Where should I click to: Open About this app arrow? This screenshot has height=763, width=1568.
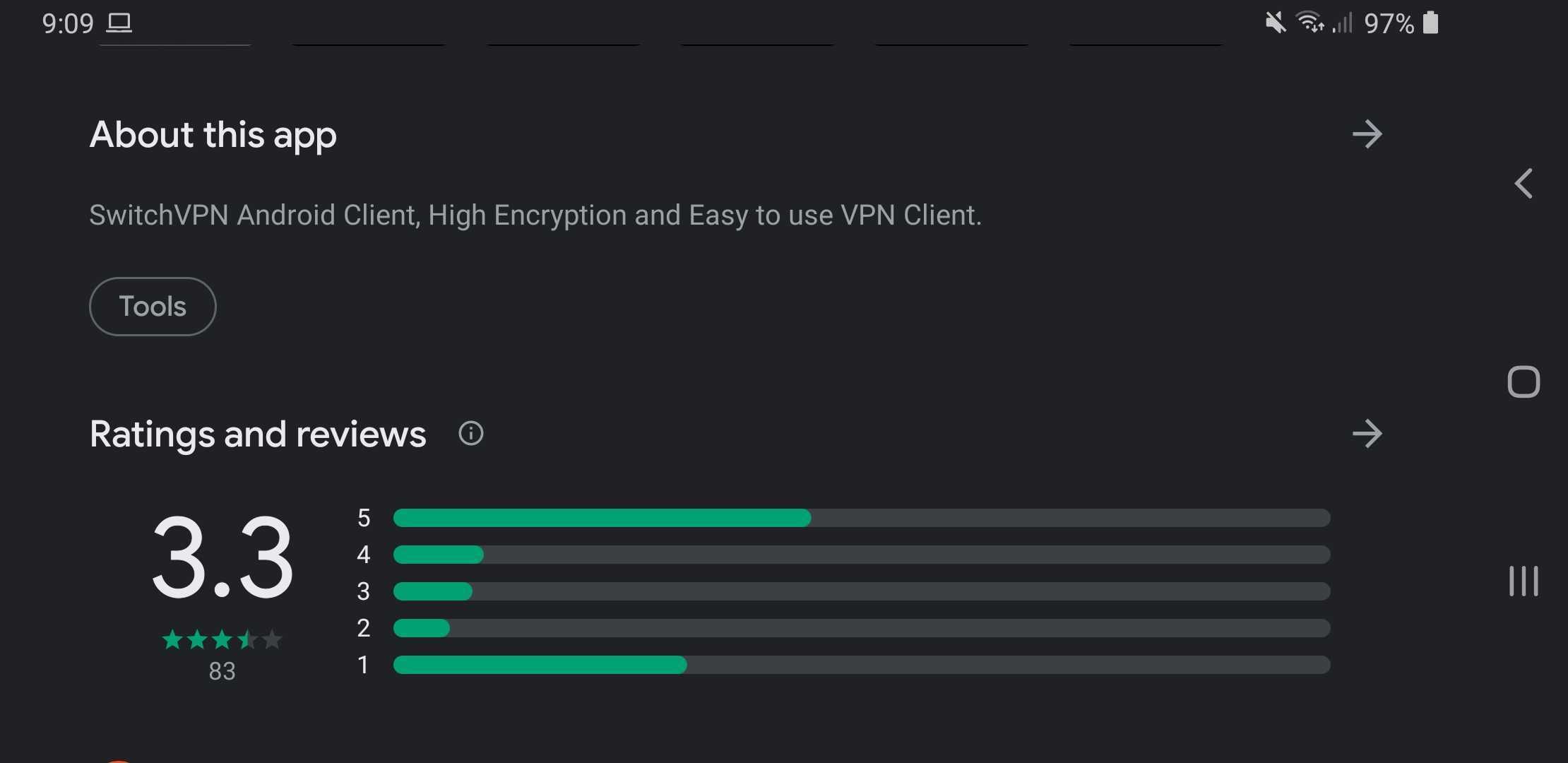(1367, 134)
